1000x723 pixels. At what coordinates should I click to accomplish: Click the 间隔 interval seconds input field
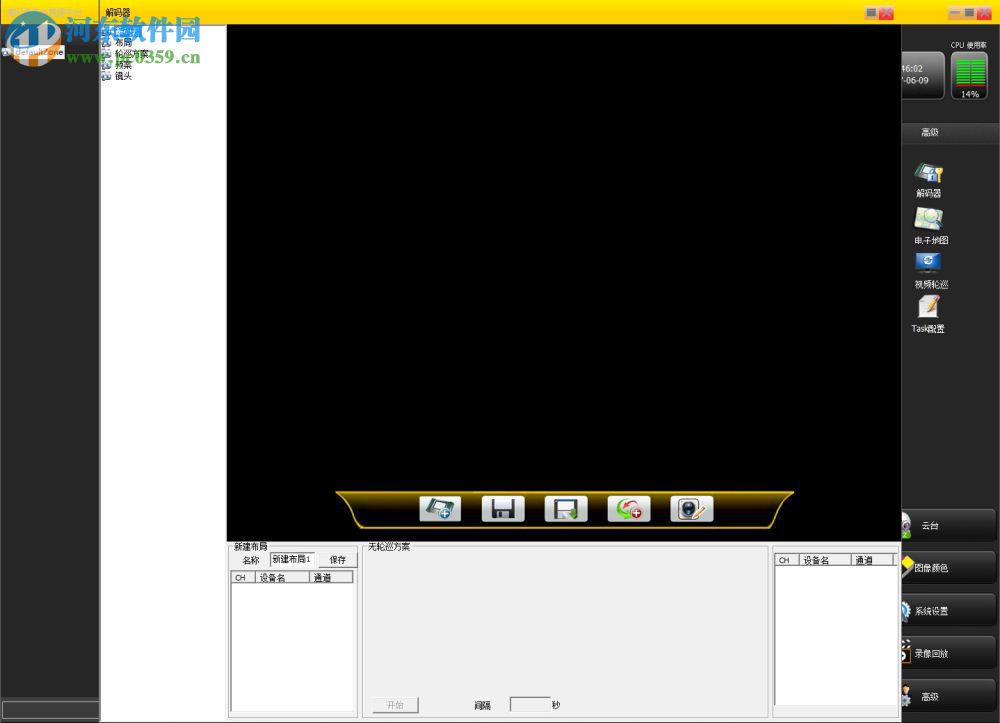[530, 705]
